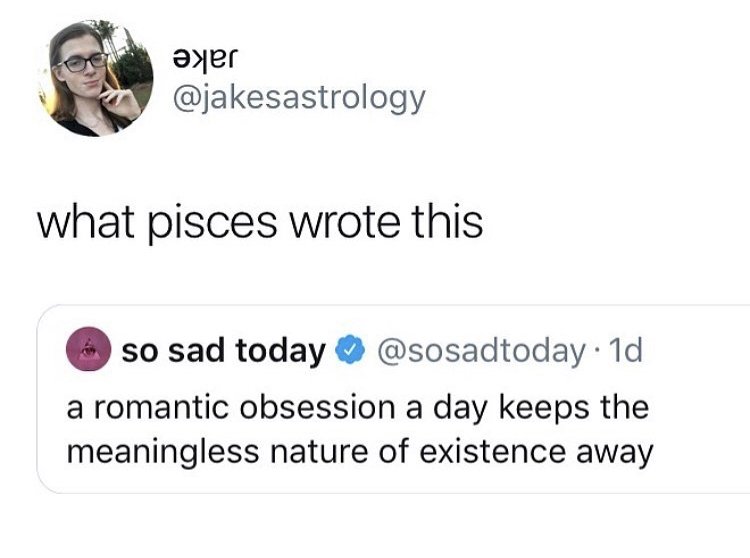The width and height of the screenshot is (750, 558).
Task: Select the 'what pisces wrote this' text
Action: [x=259, y=223]
